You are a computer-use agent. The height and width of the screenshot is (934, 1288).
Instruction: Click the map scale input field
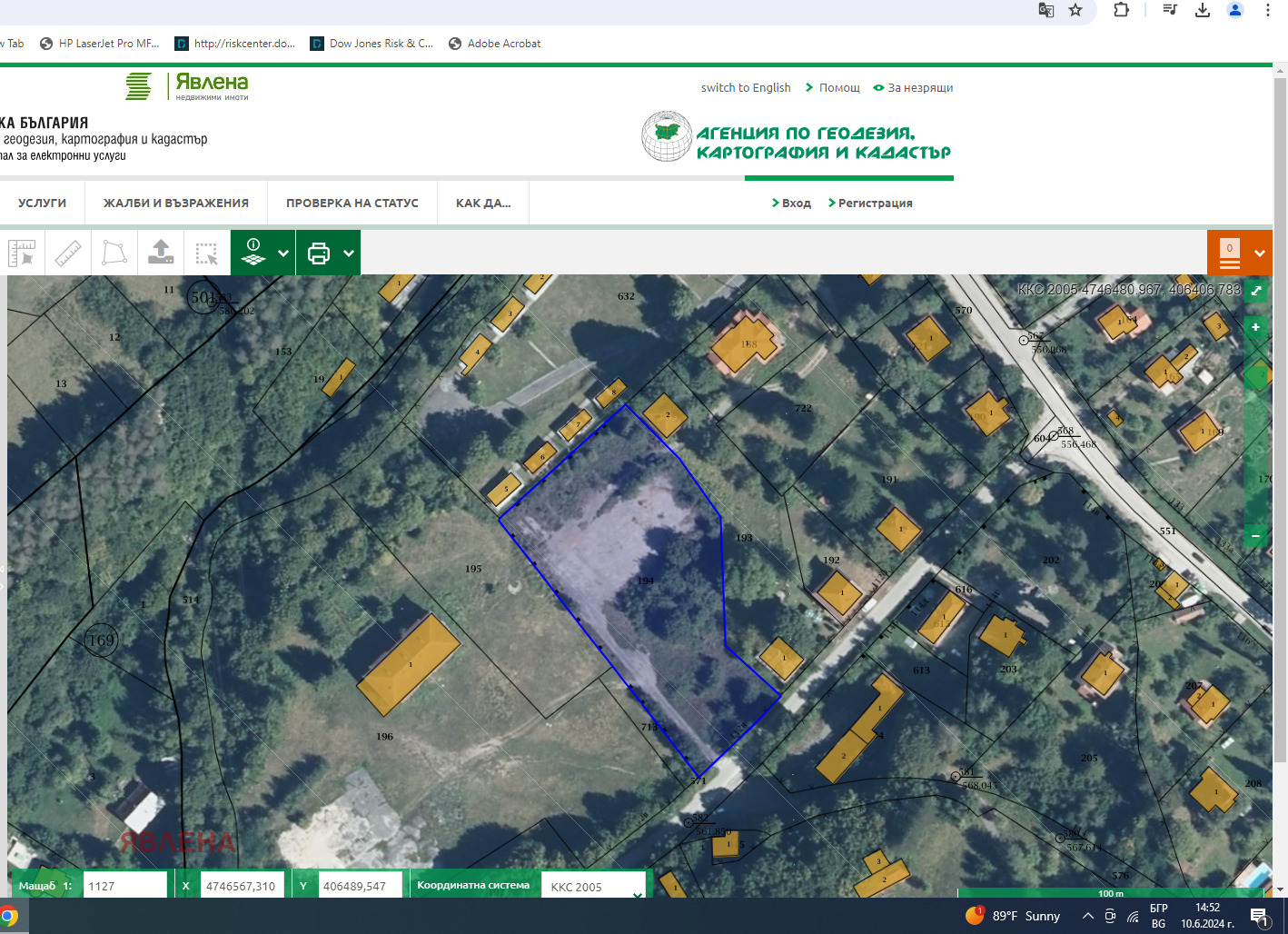(124, 886)
